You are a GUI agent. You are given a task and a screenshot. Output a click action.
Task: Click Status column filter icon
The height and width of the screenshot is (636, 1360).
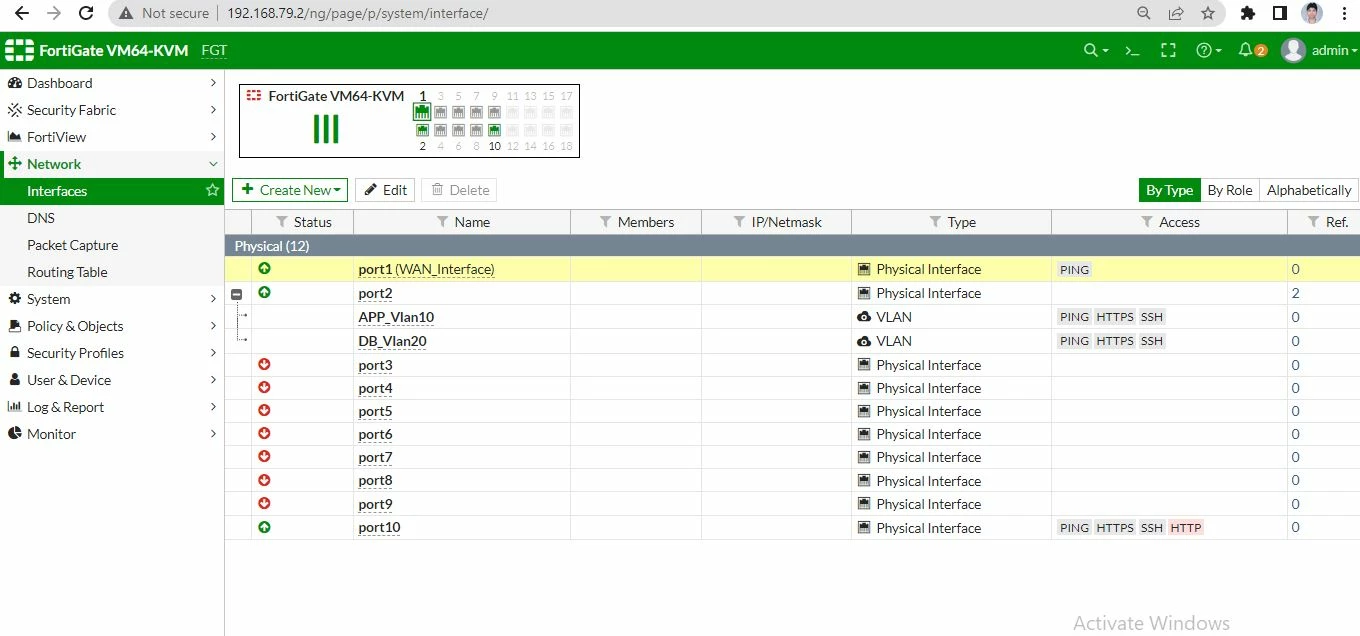[x=282, y=222]
